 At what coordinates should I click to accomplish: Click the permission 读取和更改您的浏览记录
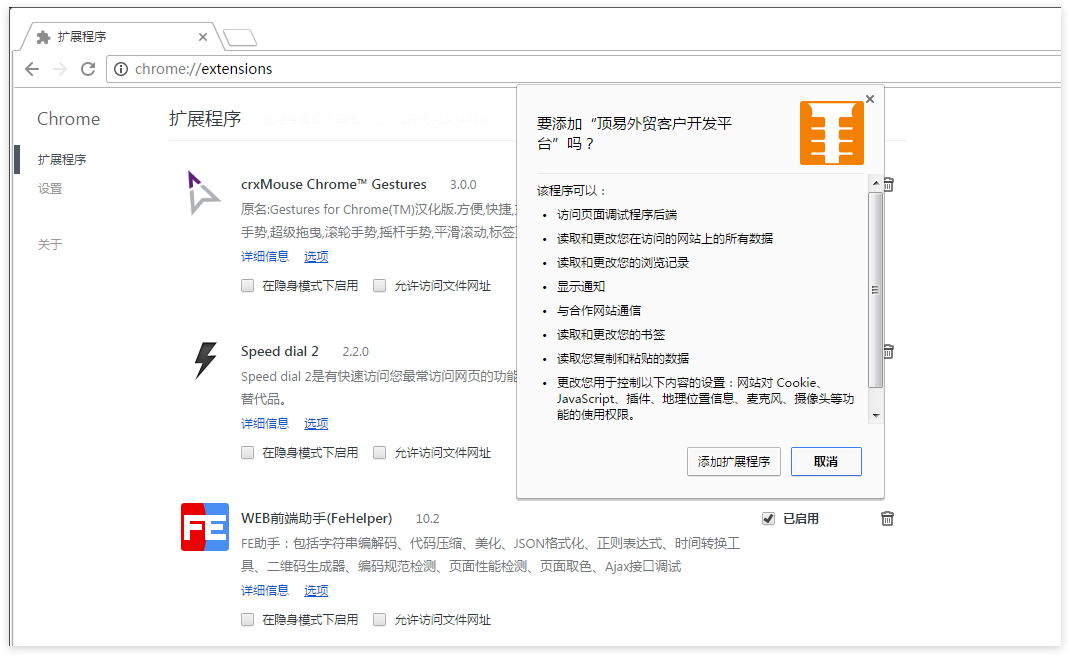click(623, 263)
